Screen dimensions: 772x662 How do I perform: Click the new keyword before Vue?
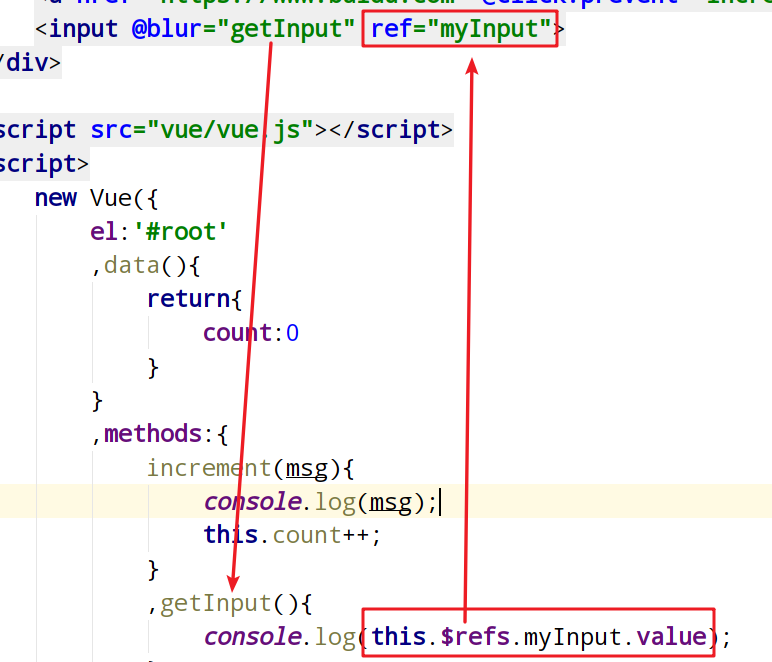[56, 198]
